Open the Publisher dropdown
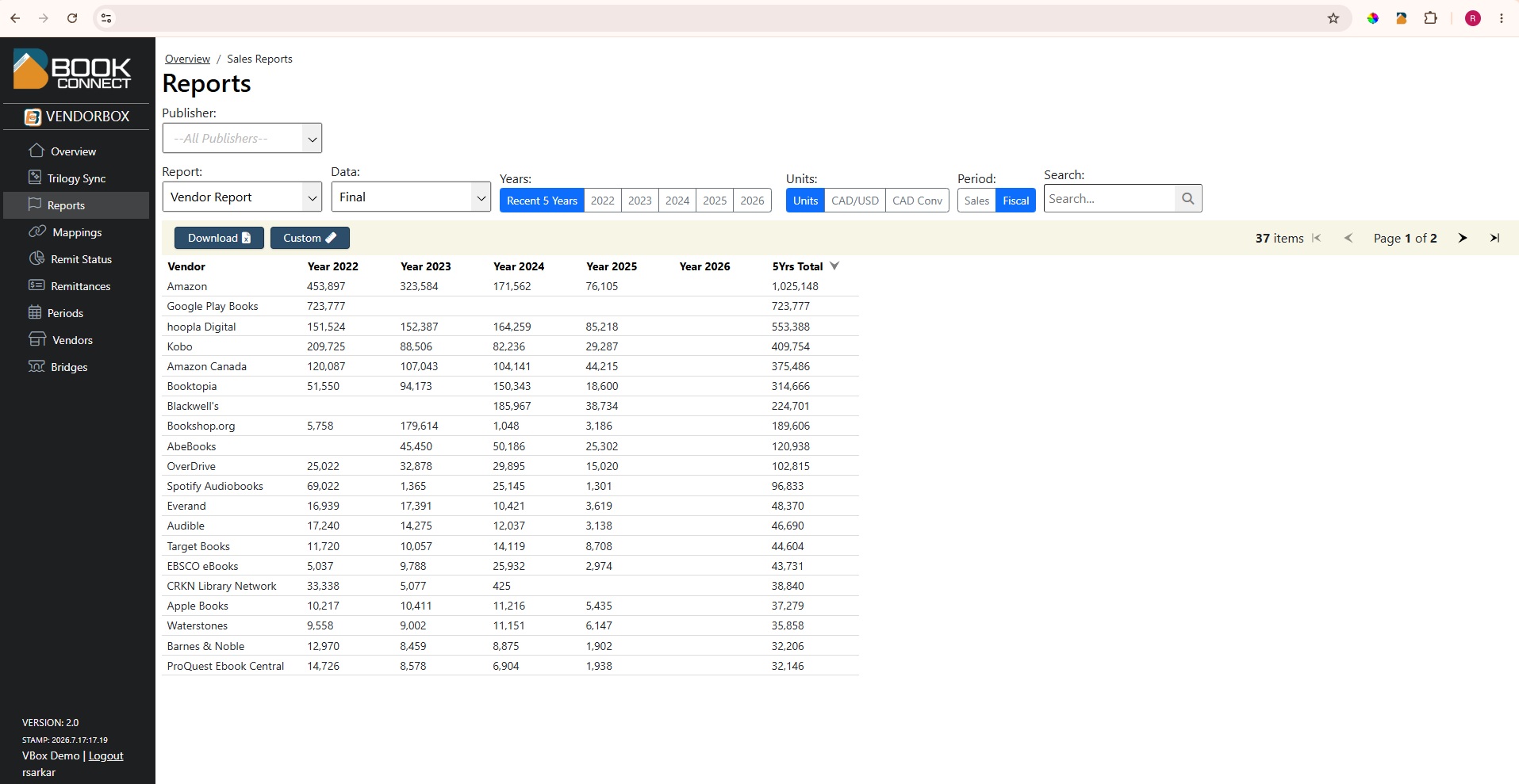Image resolution: width=1519 pixels, height=784 pixels. pos(242,138)
